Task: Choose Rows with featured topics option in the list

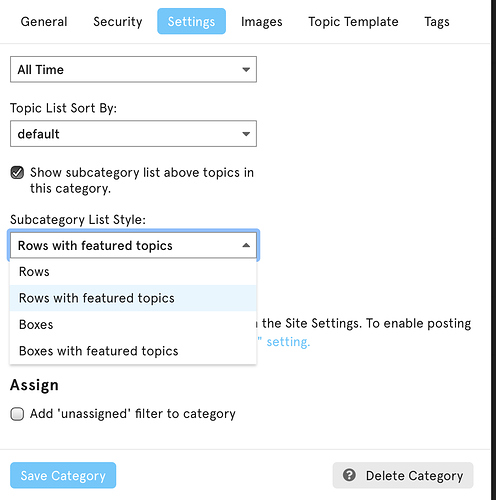Action: pyautogui.click(x=133, y=298)
